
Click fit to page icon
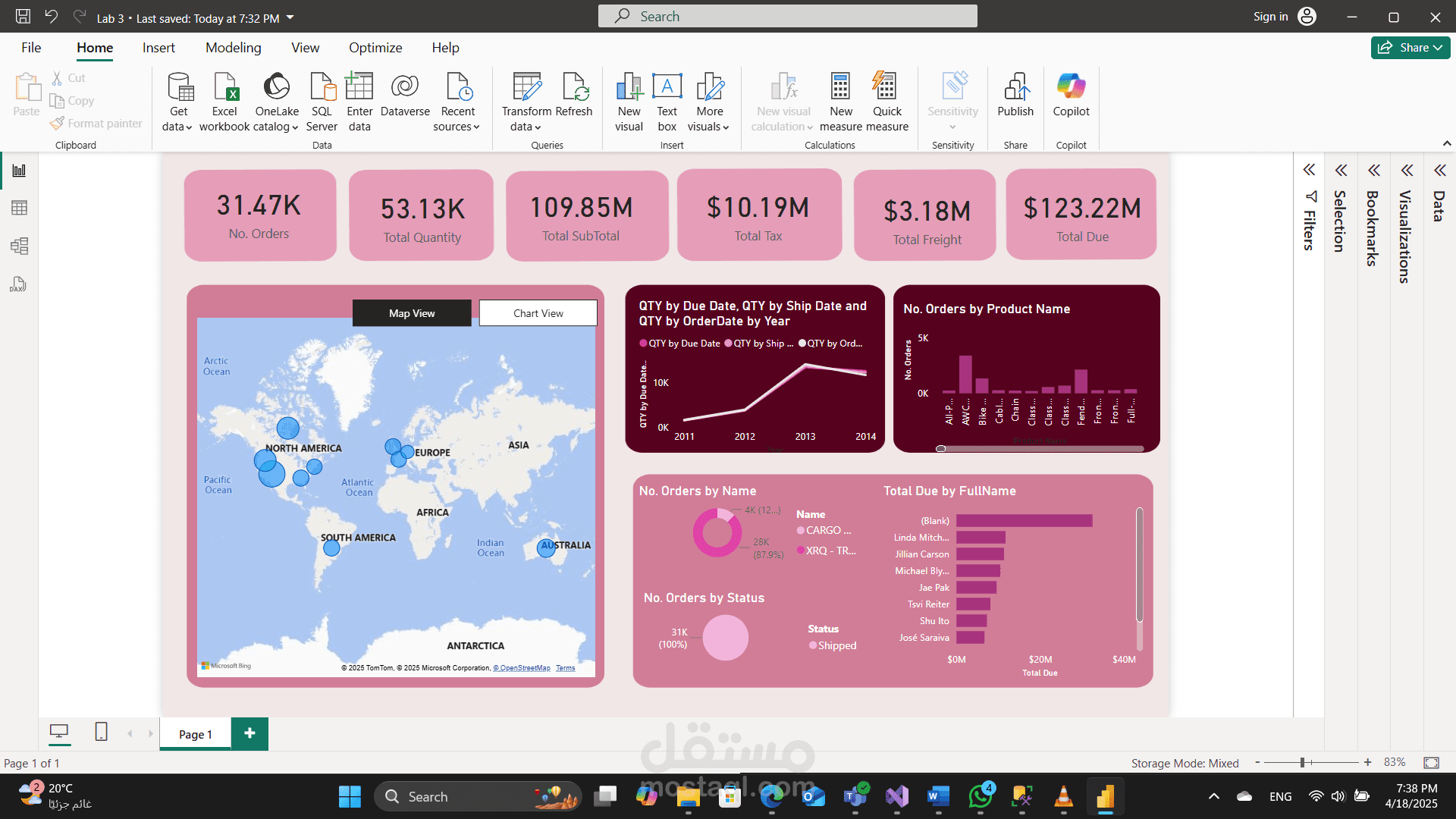[x=1431, y=762]
